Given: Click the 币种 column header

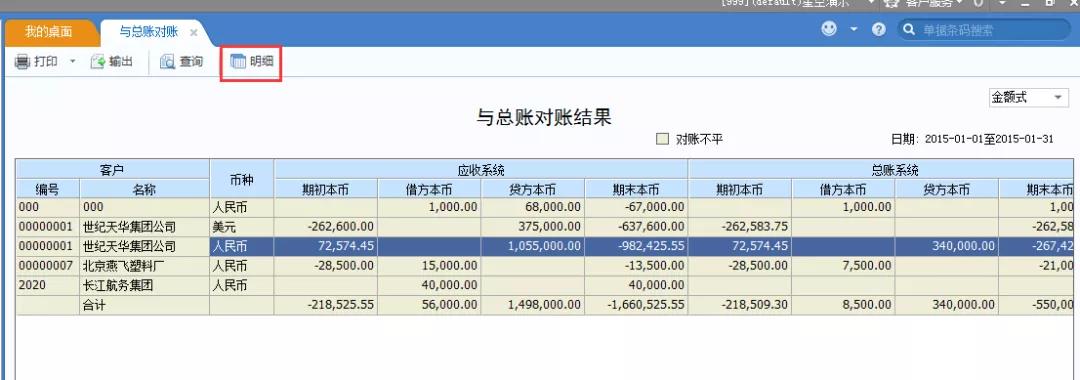Looking at the screenshot, I should coord(242,179).
